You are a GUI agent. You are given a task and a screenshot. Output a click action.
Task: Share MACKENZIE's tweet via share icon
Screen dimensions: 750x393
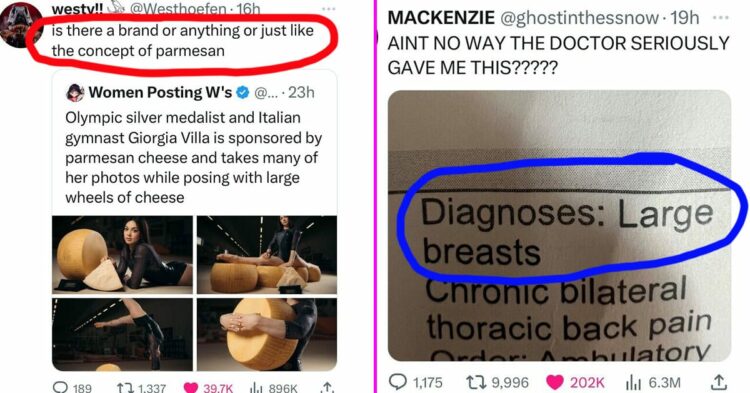(718, 382)
